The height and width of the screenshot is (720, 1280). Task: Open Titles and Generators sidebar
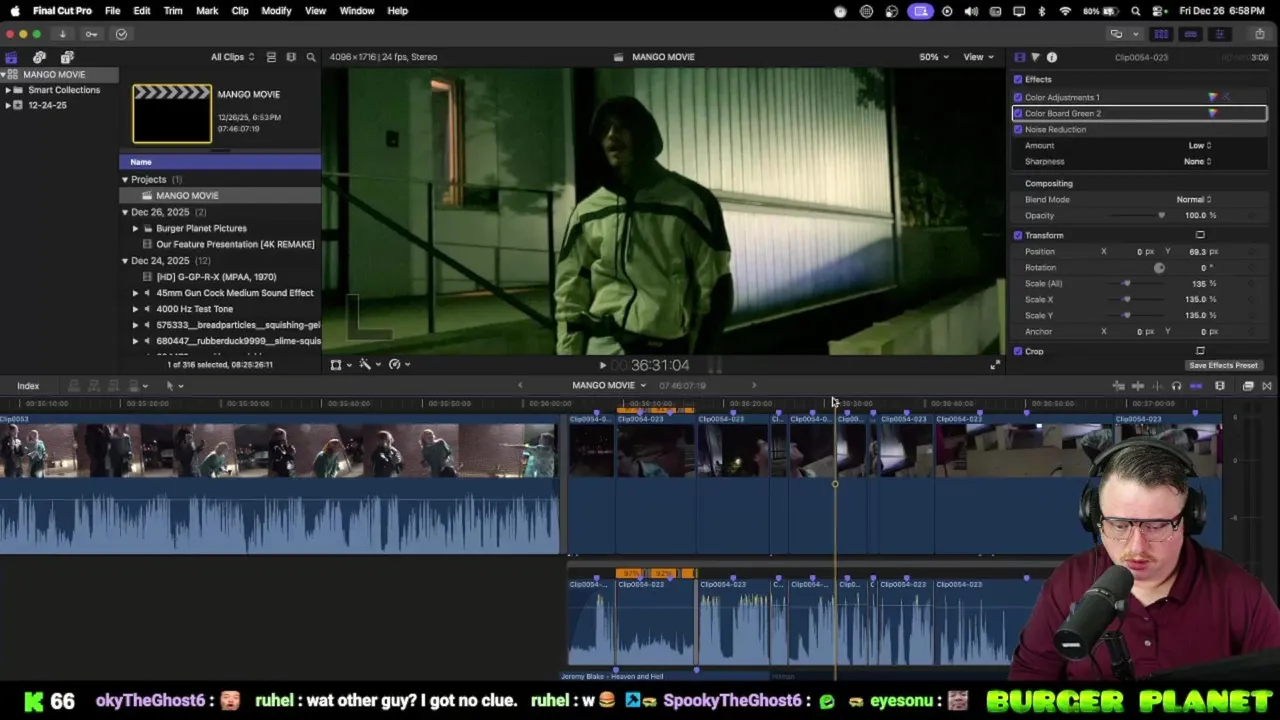click(67, 57)
